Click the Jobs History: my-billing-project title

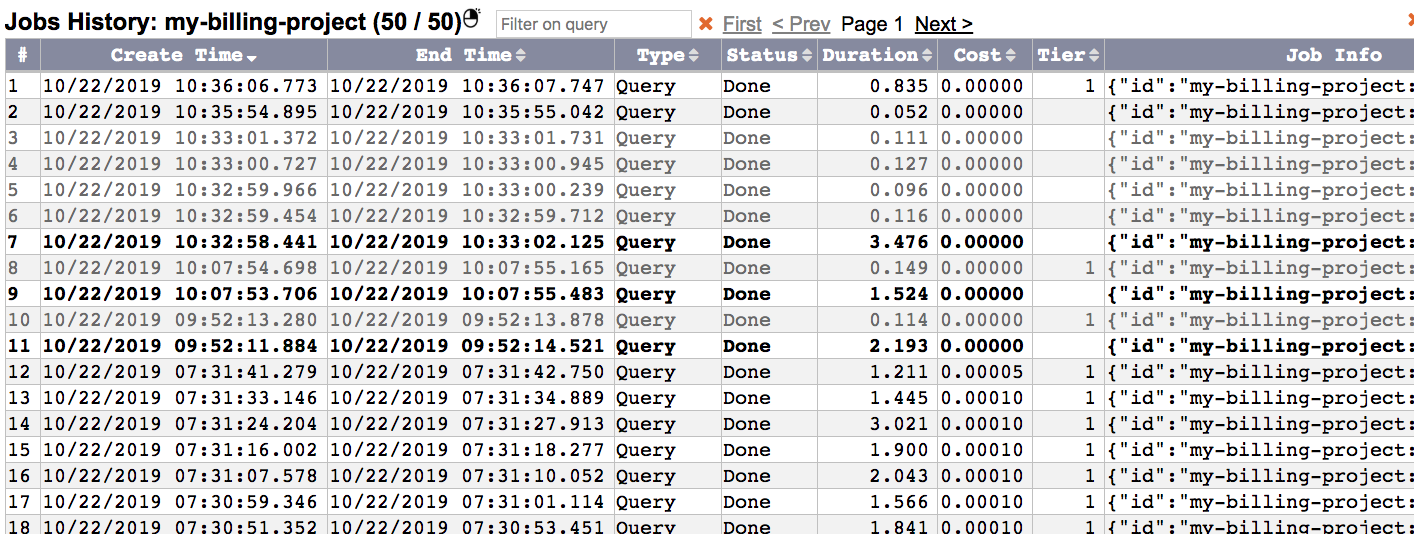tap(235, 22)
